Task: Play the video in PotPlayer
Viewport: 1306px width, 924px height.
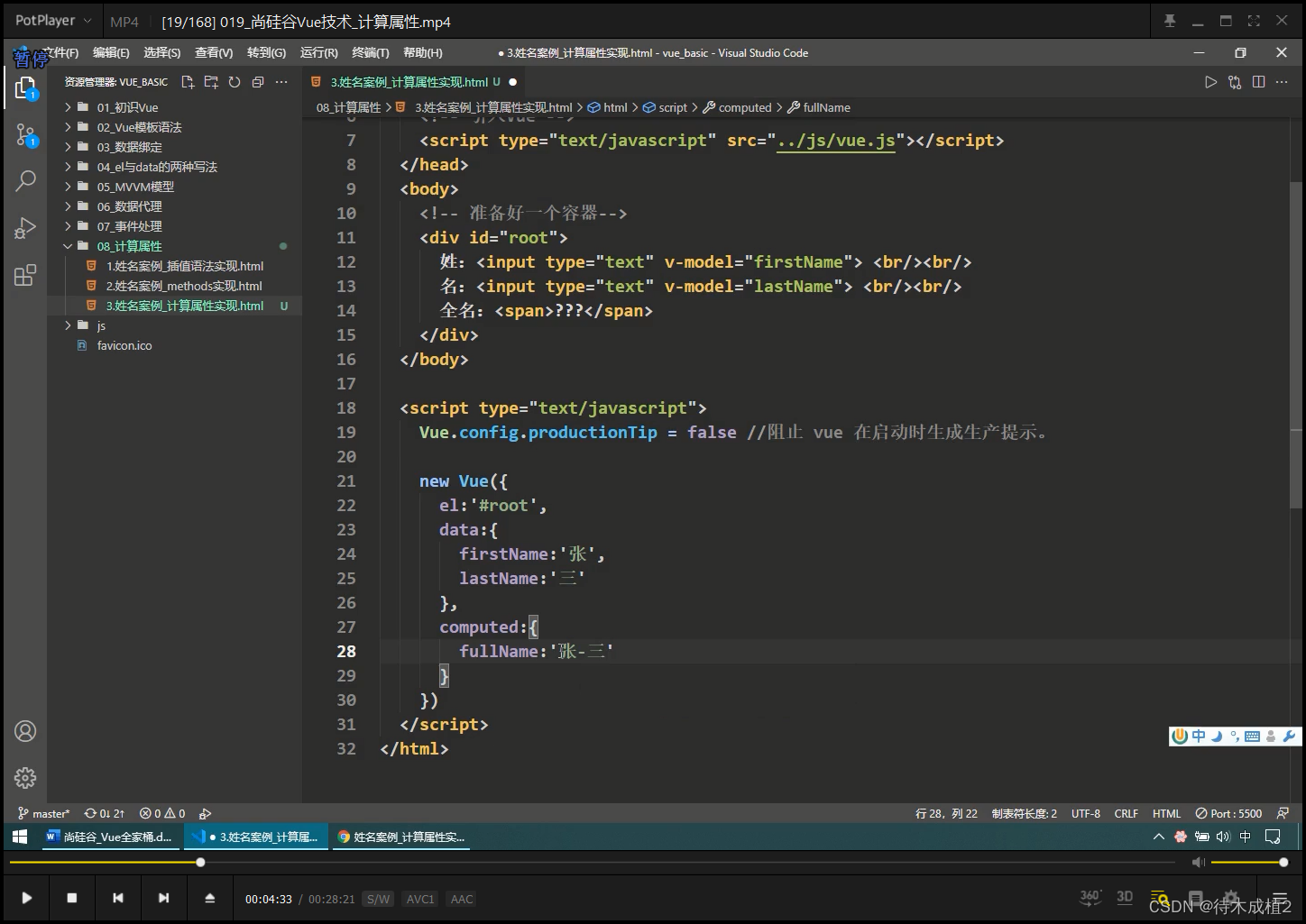Action: click(27, 898)
